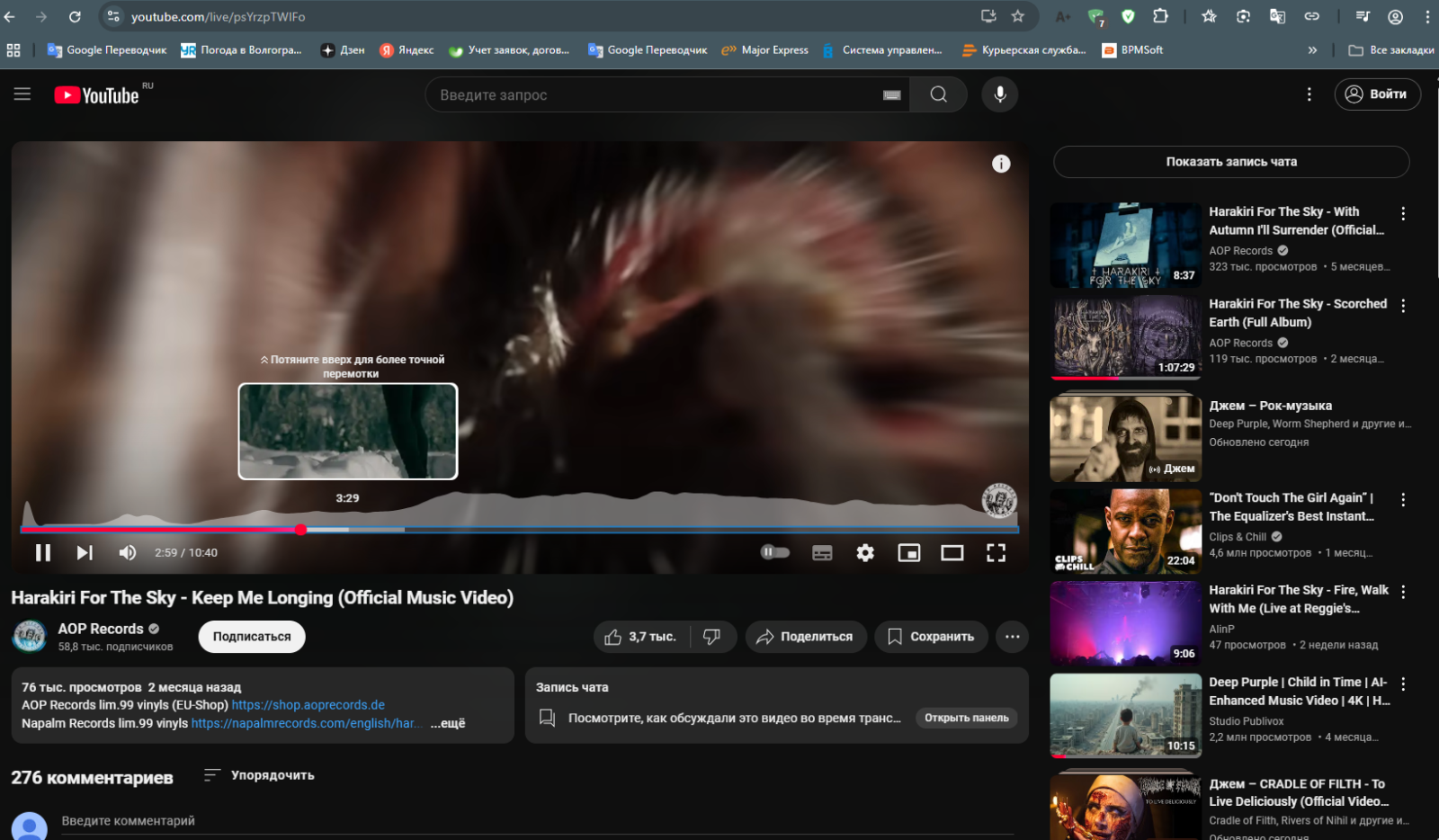Skip to the next video

coord(85,552)
